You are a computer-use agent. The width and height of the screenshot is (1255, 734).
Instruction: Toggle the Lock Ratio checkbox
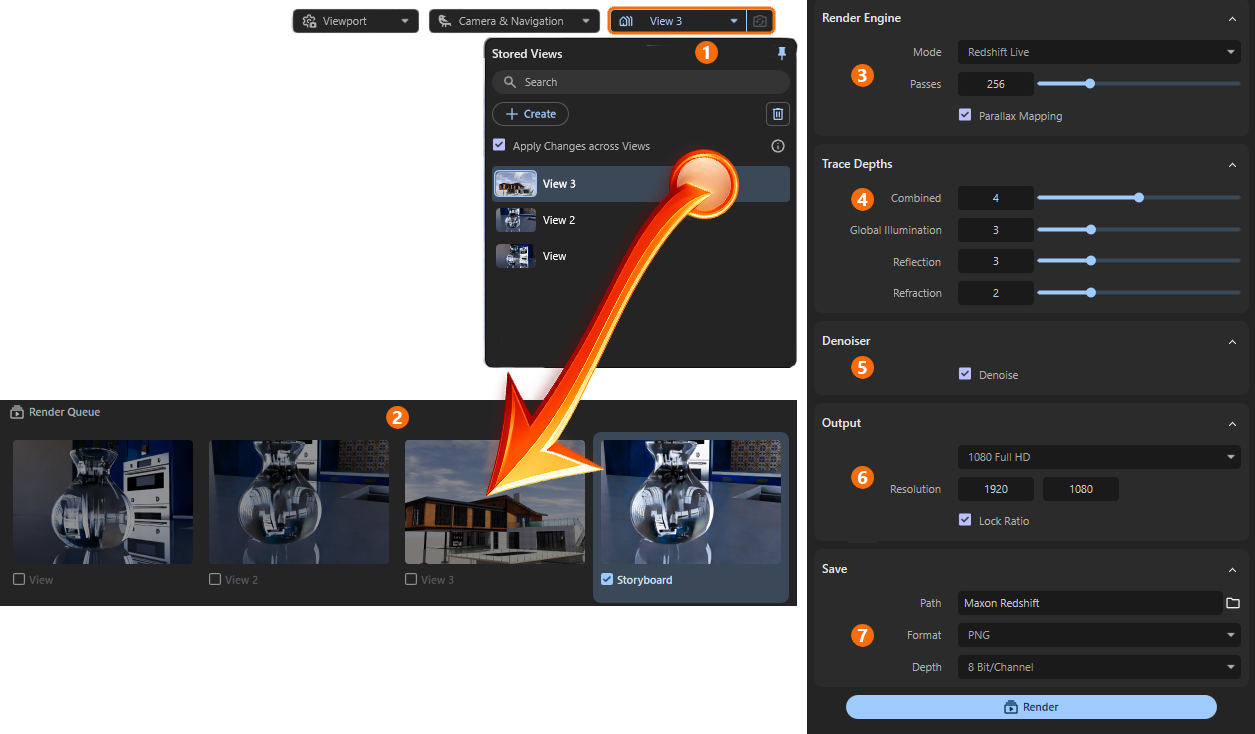(x=965, y=520)
